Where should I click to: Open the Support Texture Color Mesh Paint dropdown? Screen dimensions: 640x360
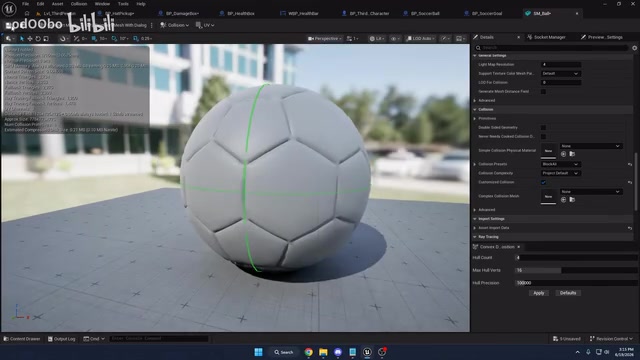[x=560, y=73]
